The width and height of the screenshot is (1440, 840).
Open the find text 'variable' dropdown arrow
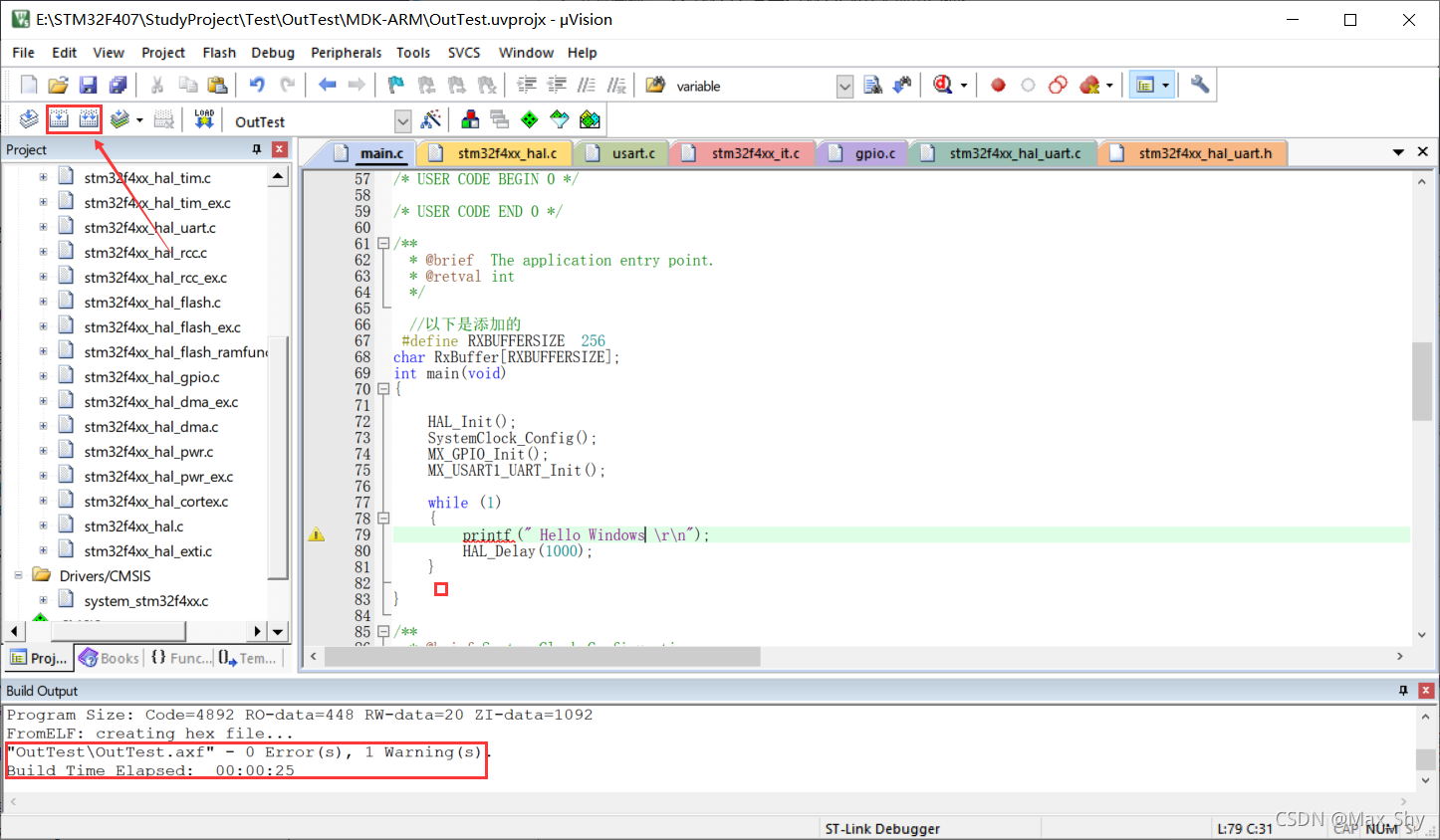tap(844, 87)
